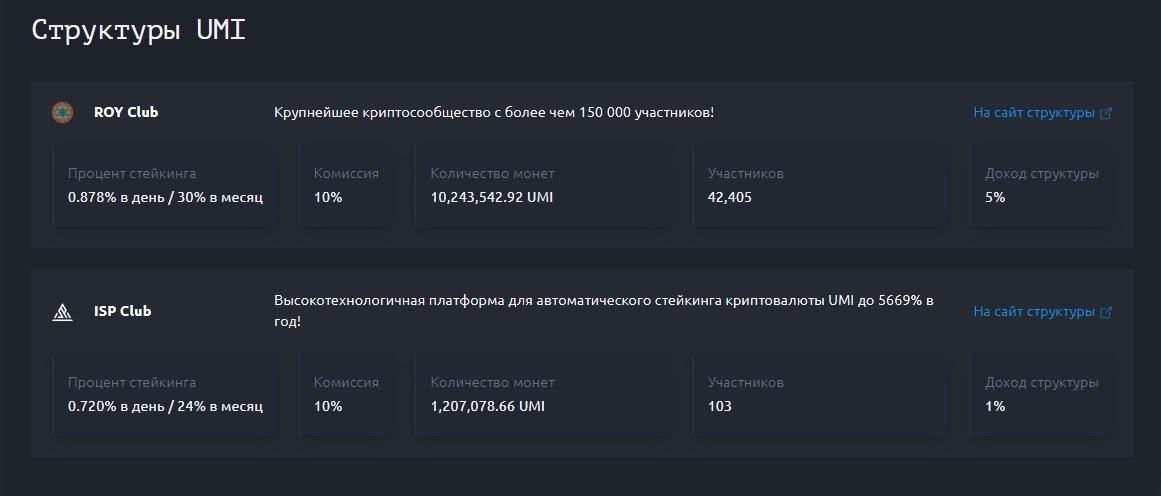
Task: Click the ROY Club circular logo icon
Action: coord(62,113)
